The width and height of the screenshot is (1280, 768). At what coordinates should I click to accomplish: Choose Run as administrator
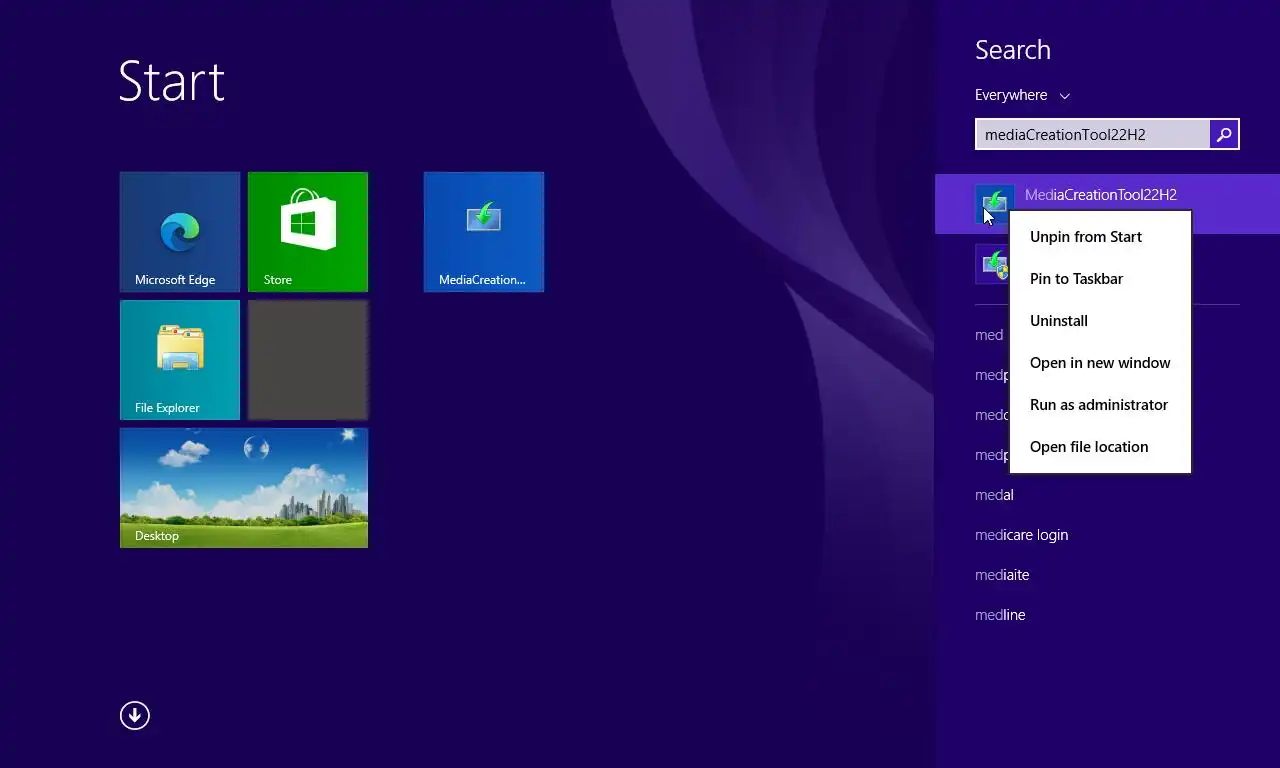(1100, 405)
